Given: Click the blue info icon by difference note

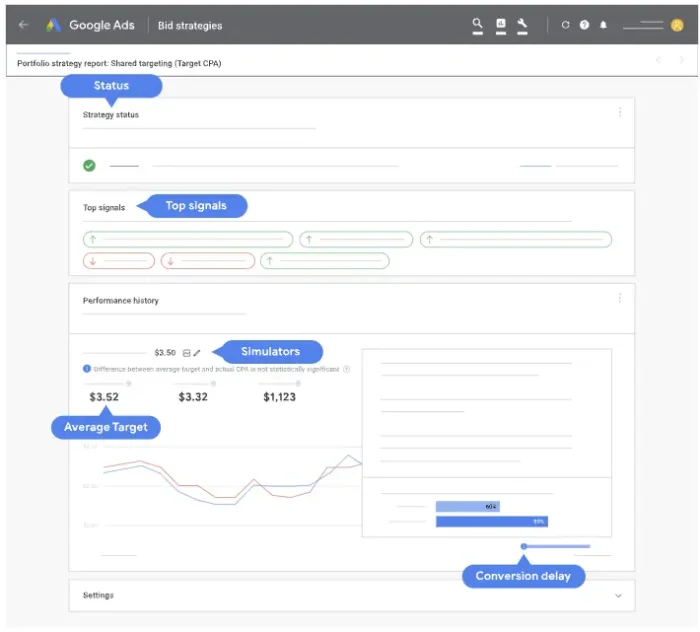Looking at the screenshot, I should pos(87,369).
